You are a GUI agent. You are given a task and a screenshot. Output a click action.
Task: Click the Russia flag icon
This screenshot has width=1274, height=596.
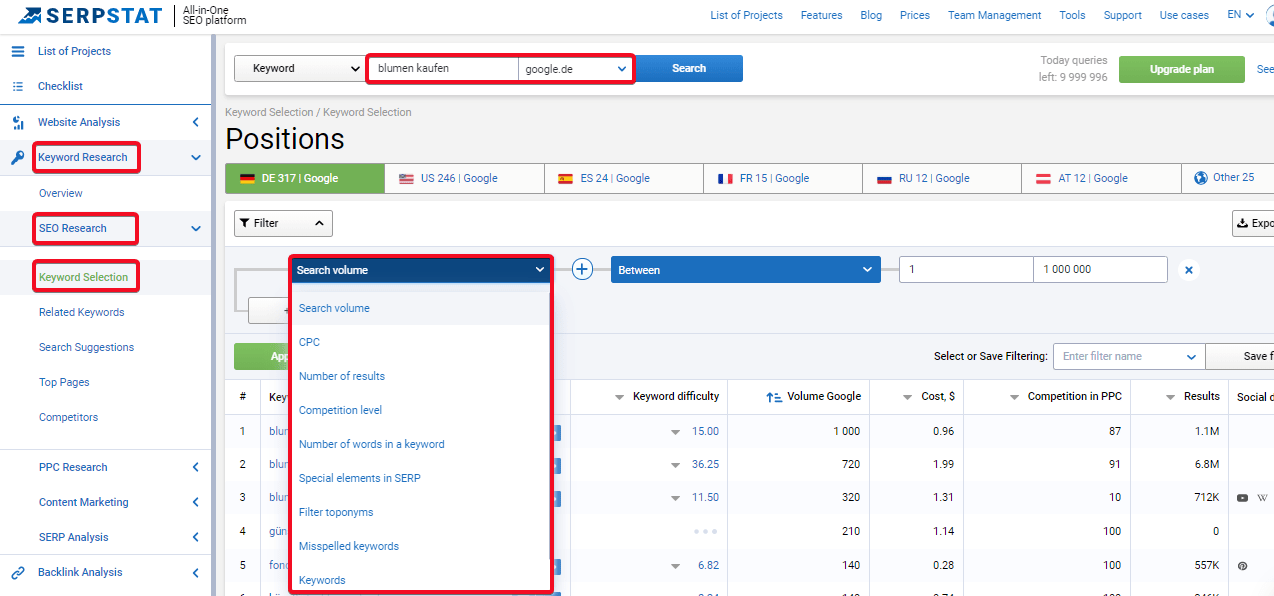point(884,178)
